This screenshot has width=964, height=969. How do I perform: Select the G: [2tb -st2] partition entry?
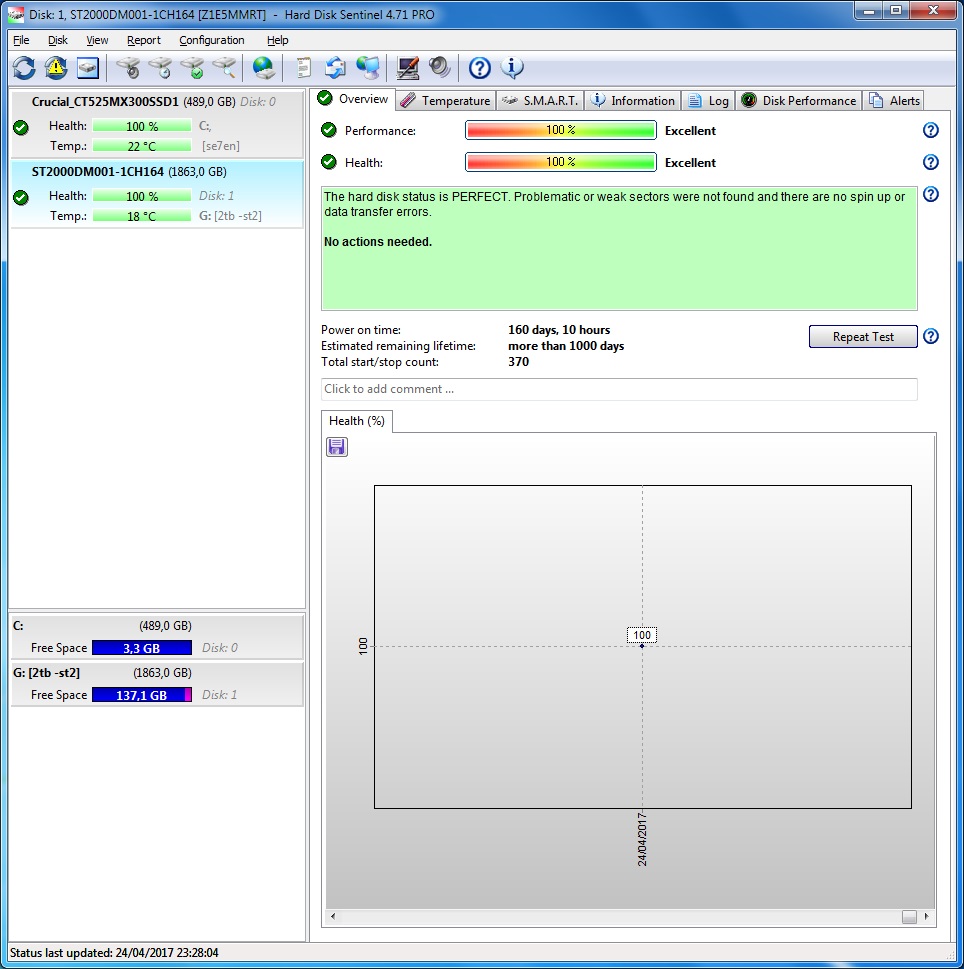tap(157, 683)
